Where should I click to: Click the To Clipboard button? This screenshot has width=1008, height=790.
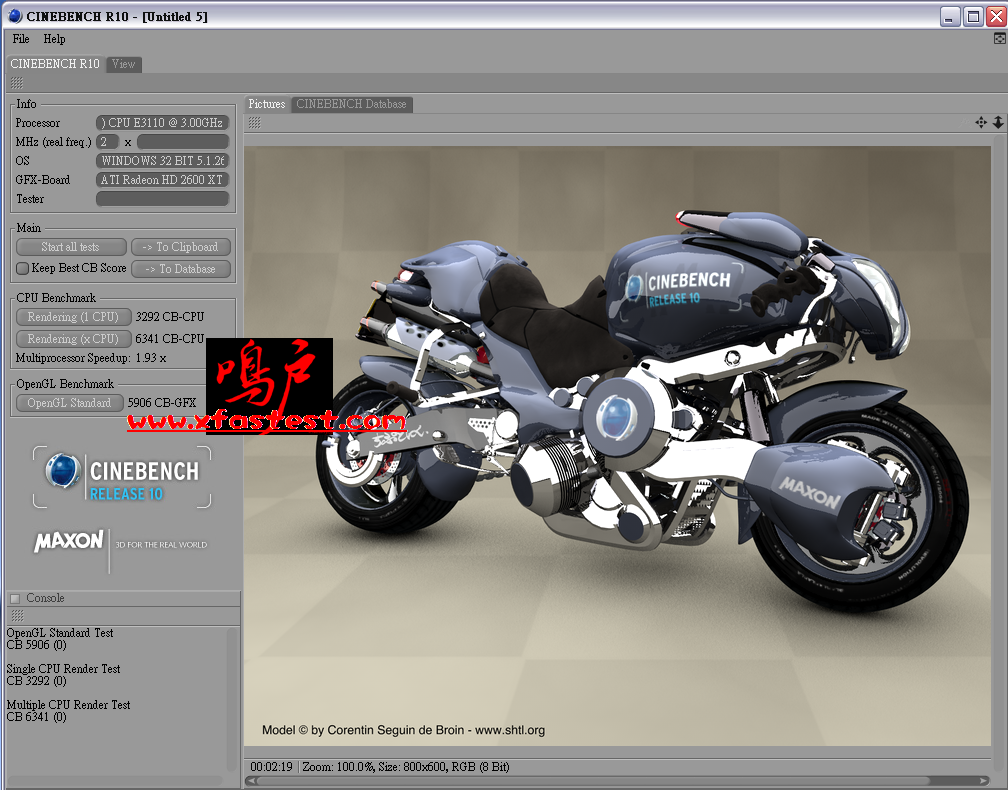pos(181,247)
